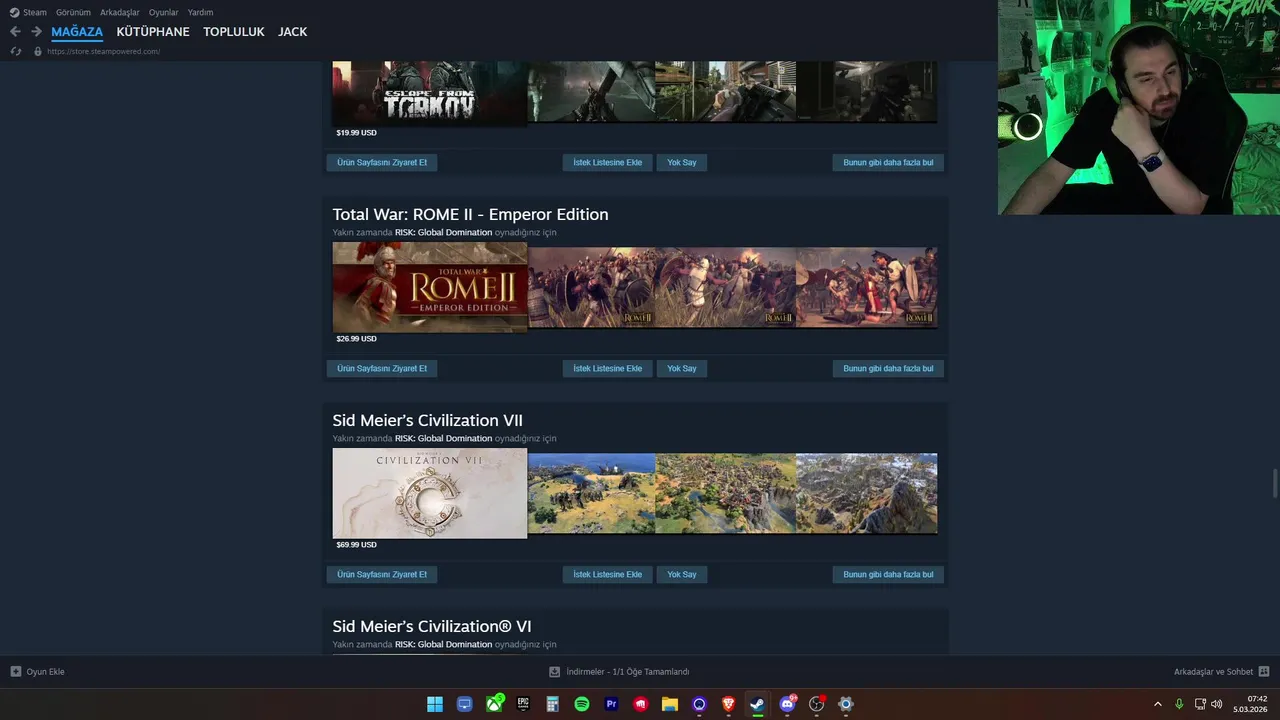Click the friends chat icon at bottom right

[x=1264, y=672]
